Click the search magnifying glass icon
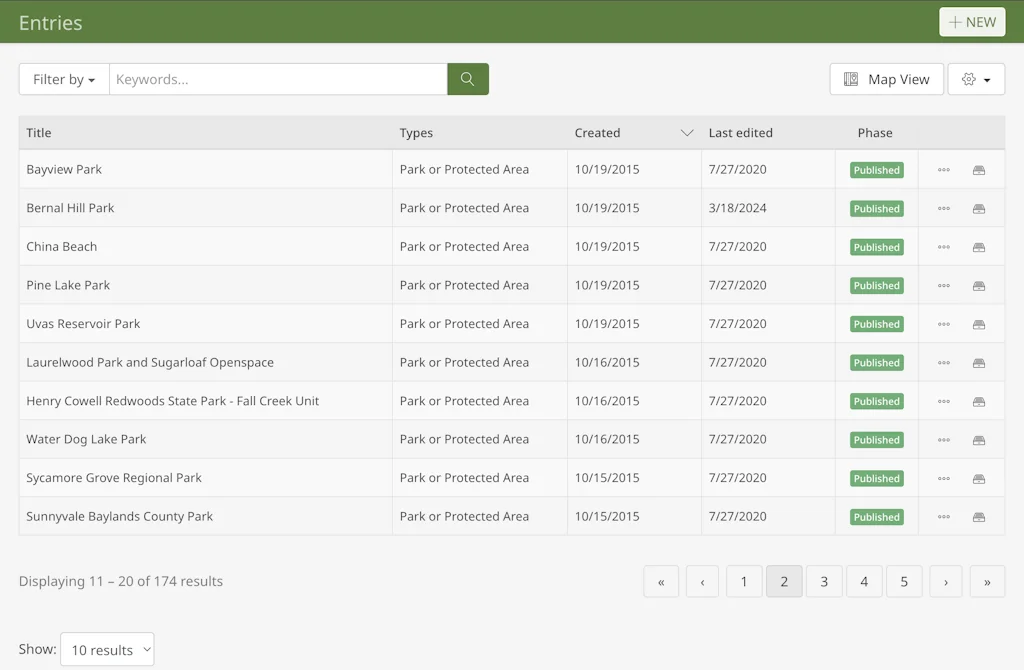The image size is (1024, 670). [467, 78]
